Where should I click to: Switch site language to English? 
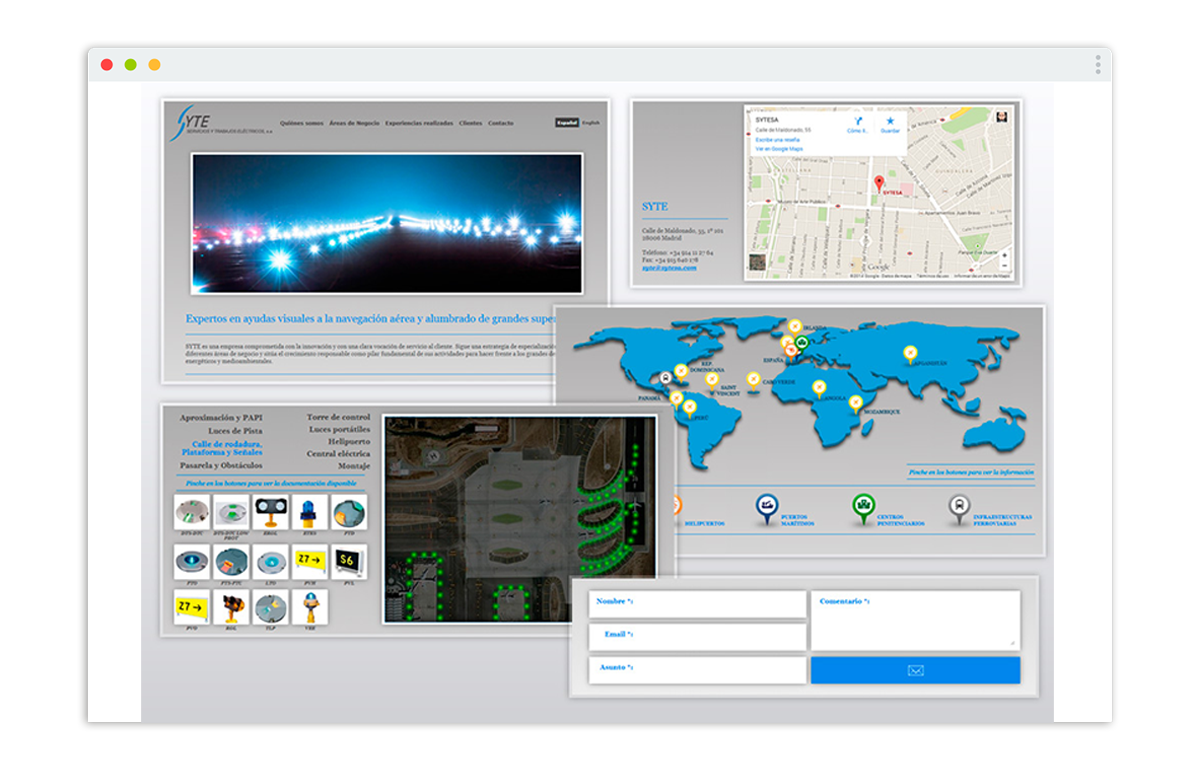(x=591, y=123)
